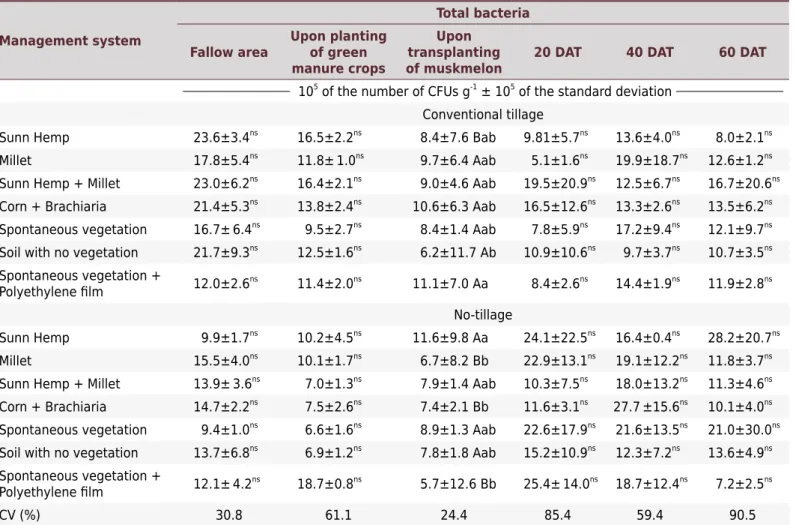Select the value "13.8±2.4"
The width and height of the screenshot is (796, 525).
(329, 206)
